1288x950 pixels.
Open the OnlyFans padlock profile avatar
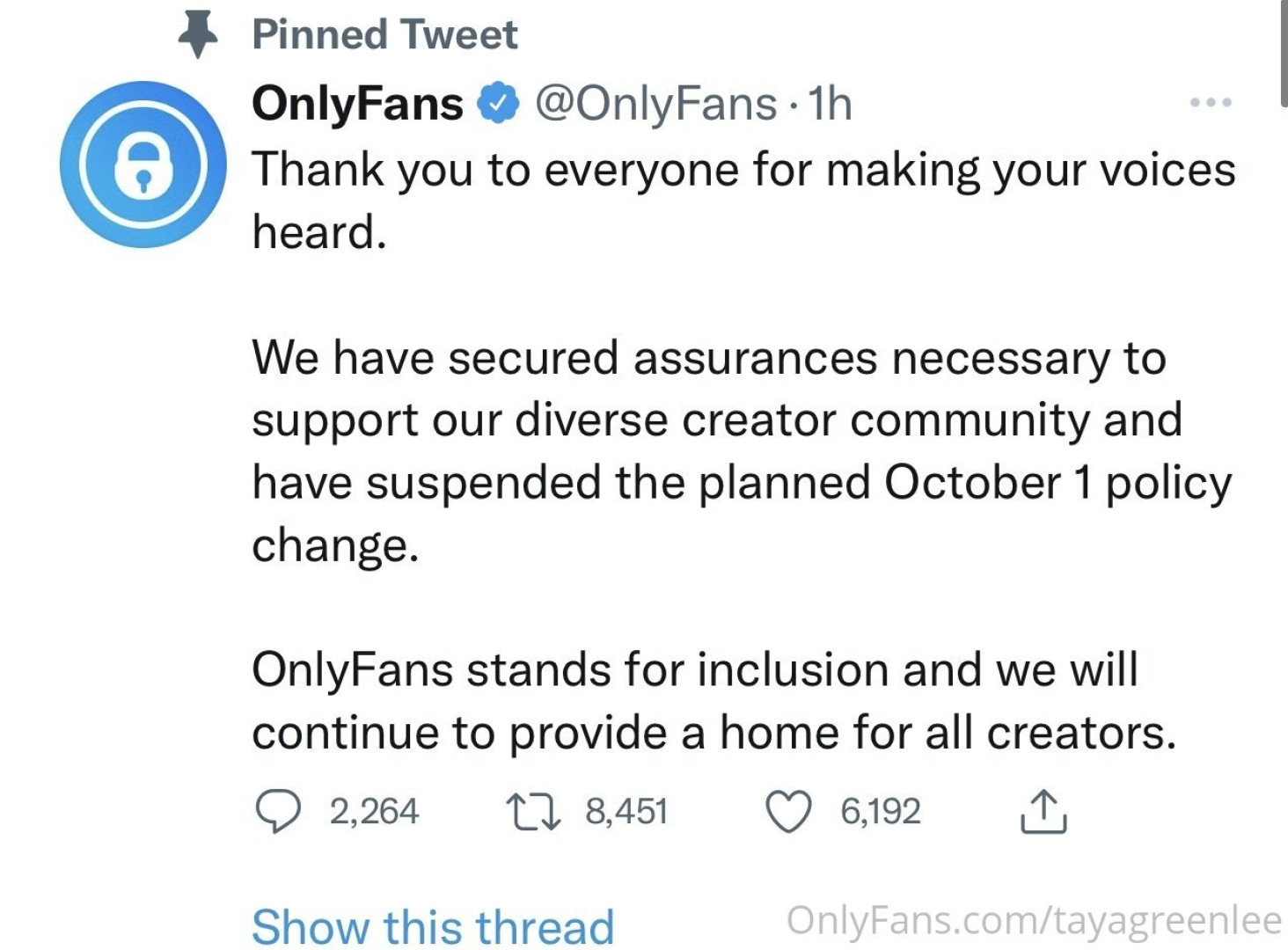[143, 164]
